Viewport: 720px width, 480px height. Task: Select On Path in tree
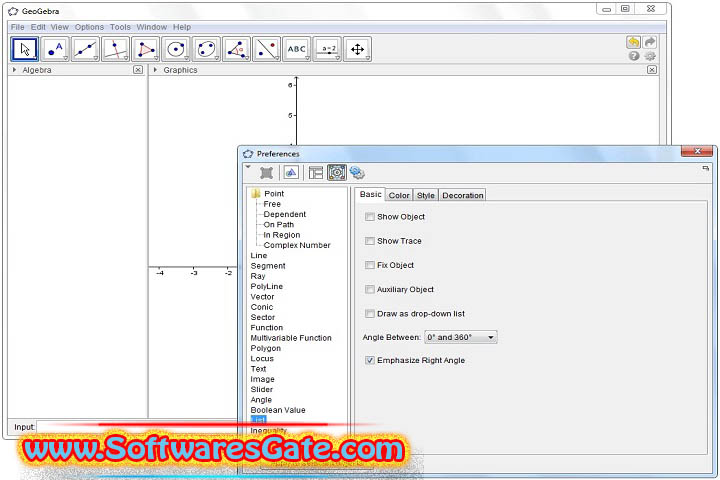[279, 225]
